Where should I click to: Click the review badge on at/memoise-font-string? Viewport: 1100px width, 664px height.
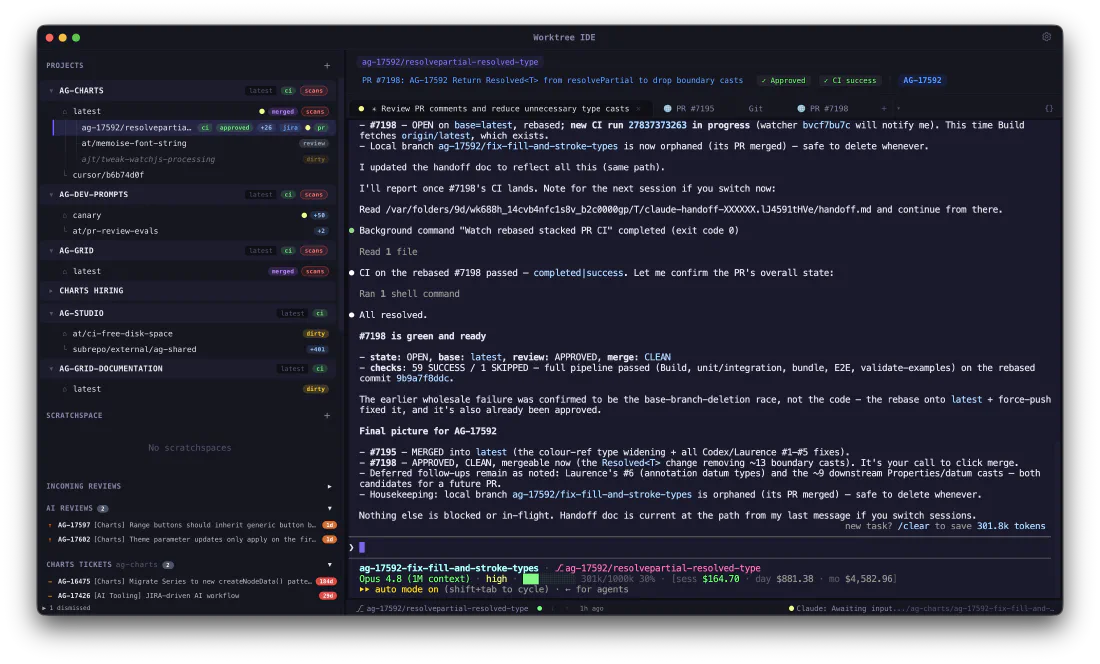coord(314,143)
